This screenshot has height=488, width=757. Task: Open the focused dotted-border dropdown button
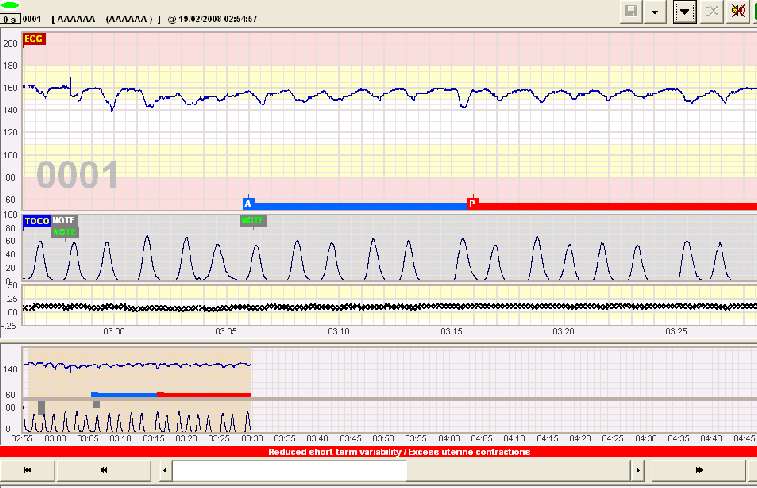(x=685, y=11)
